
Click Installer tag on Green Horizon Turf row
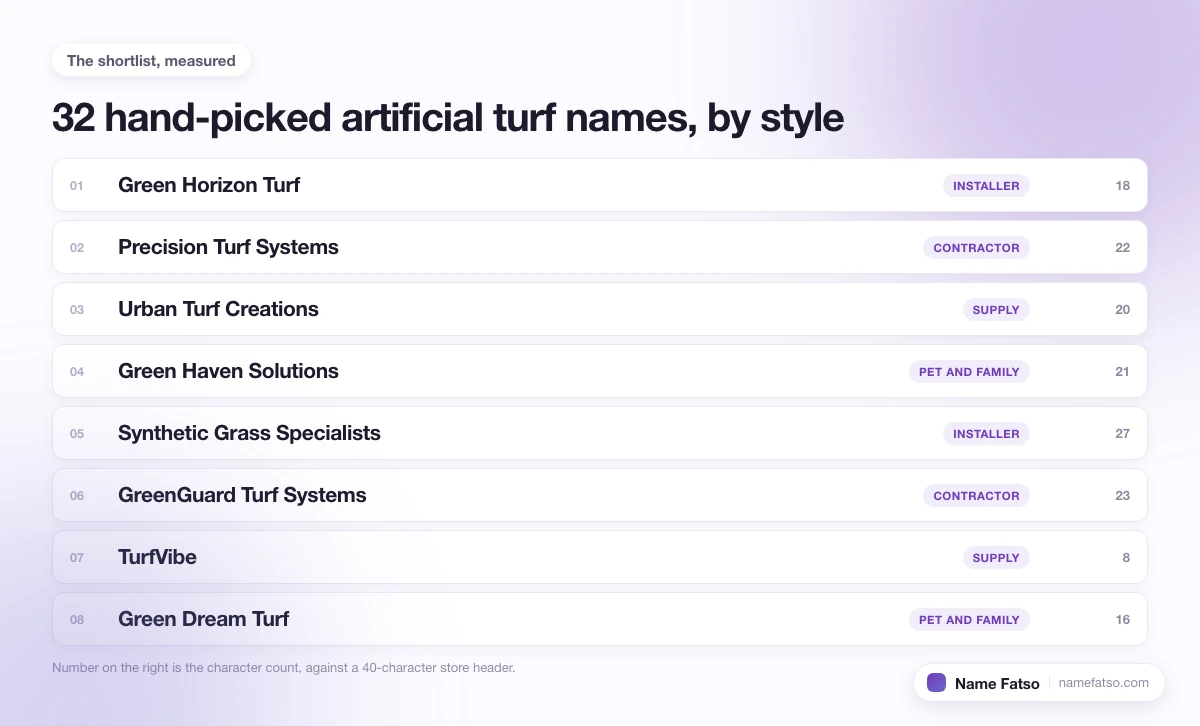coord(986,185)
